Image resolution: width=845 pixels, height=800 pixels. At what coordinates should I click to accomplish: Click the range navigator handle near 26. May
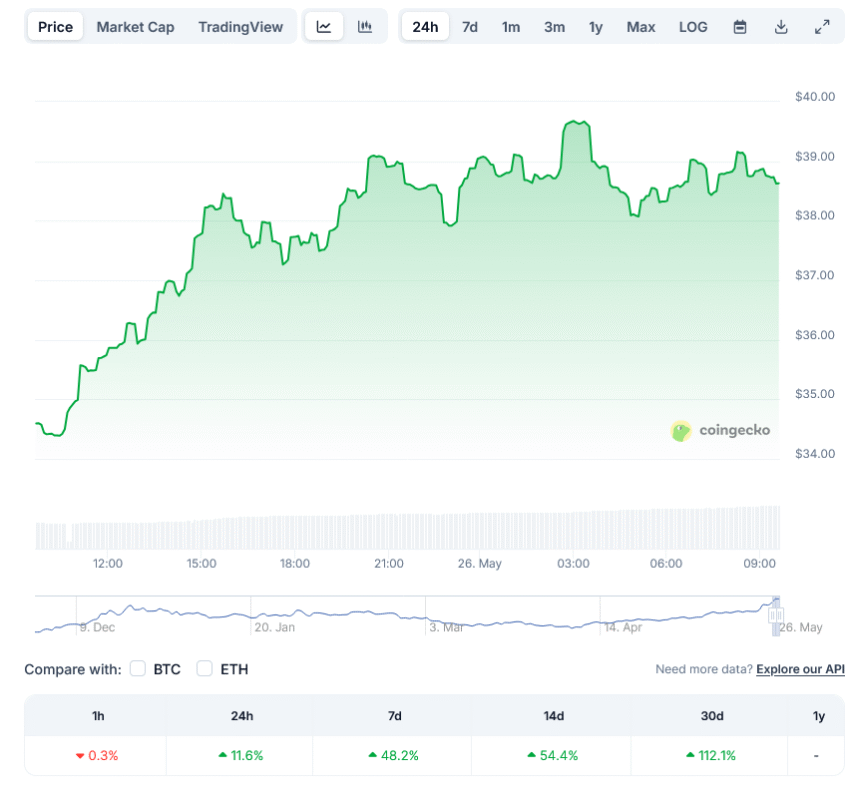pos(776,616)
